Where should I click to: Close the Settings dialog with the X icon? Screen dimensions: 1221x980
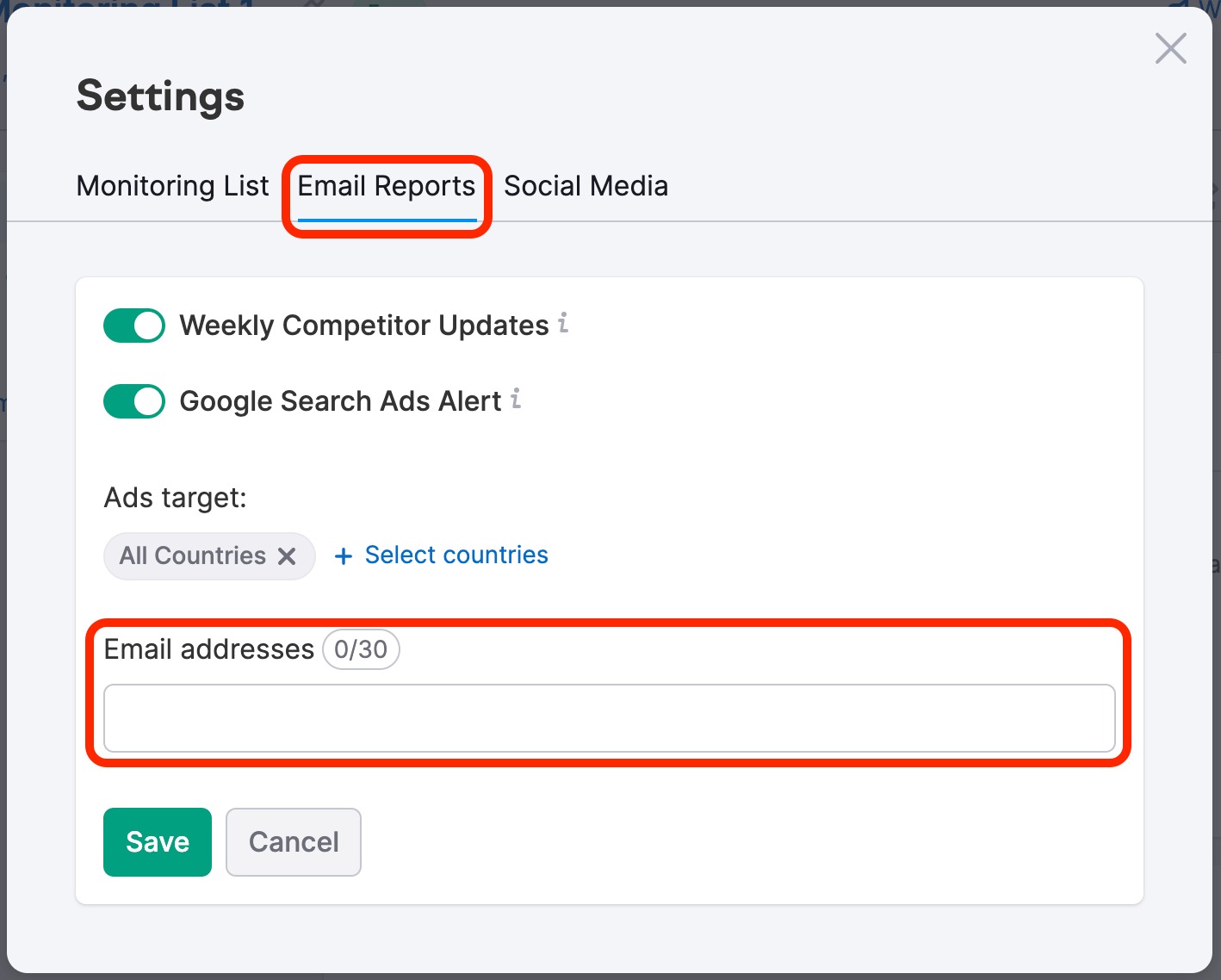coord(1170,49)
